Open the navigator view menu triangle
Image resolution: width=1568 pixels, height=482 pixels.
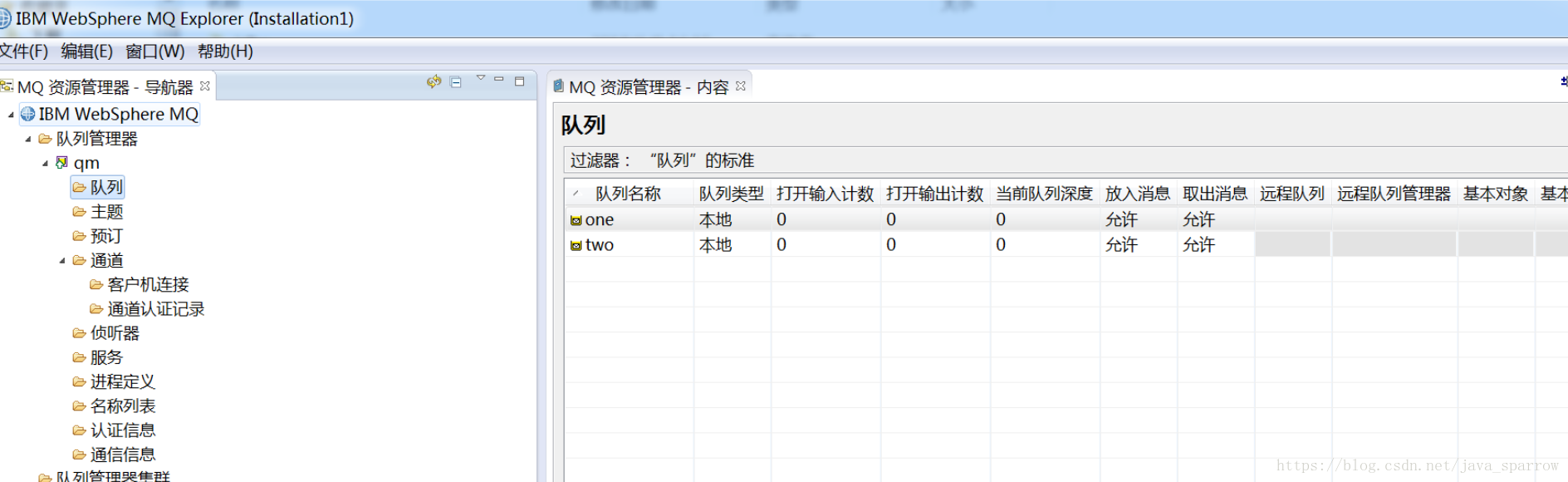(x=480, y=78)
